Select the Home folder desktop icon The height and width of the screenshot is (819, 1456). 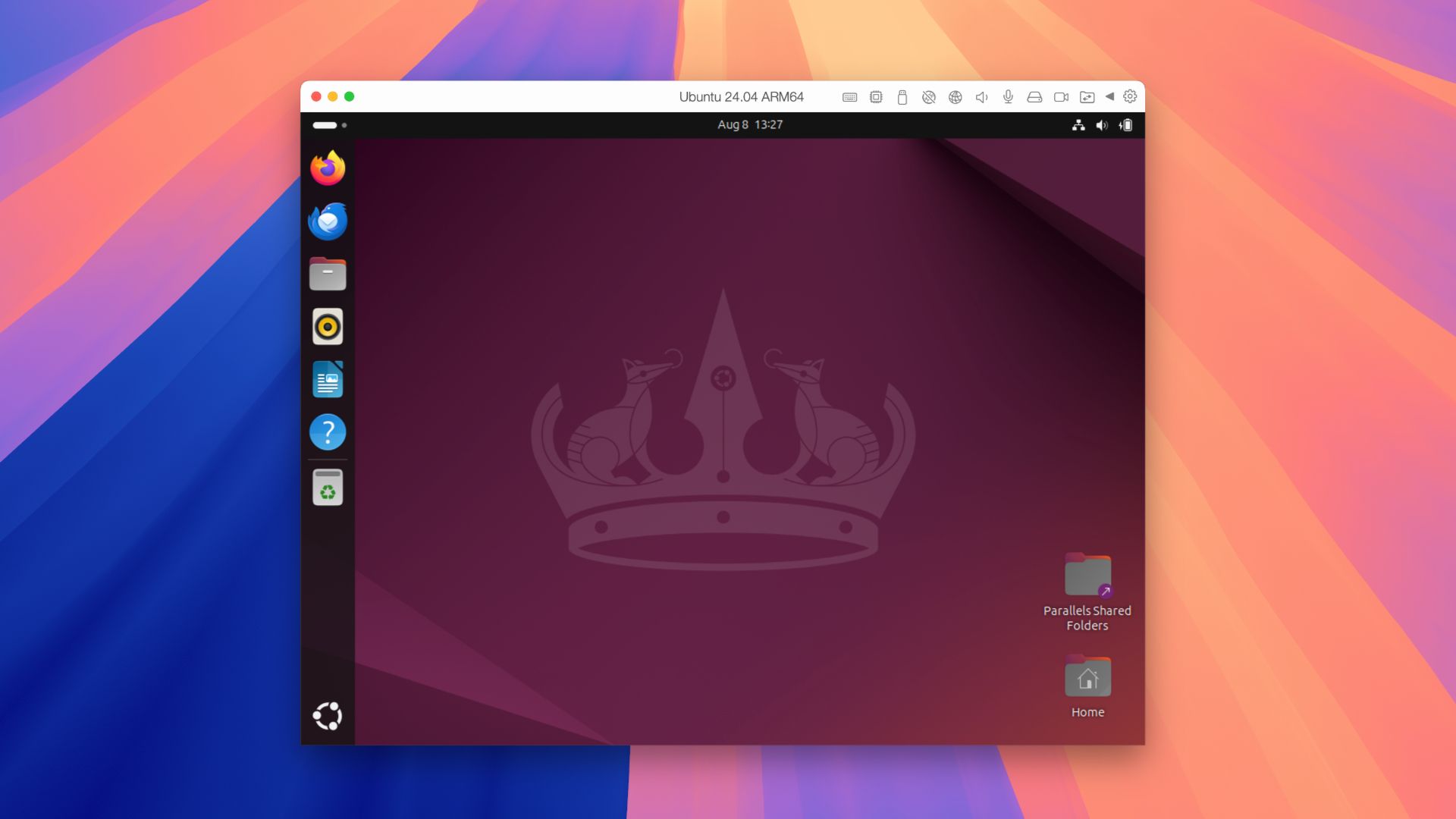tap(1087, 679)
